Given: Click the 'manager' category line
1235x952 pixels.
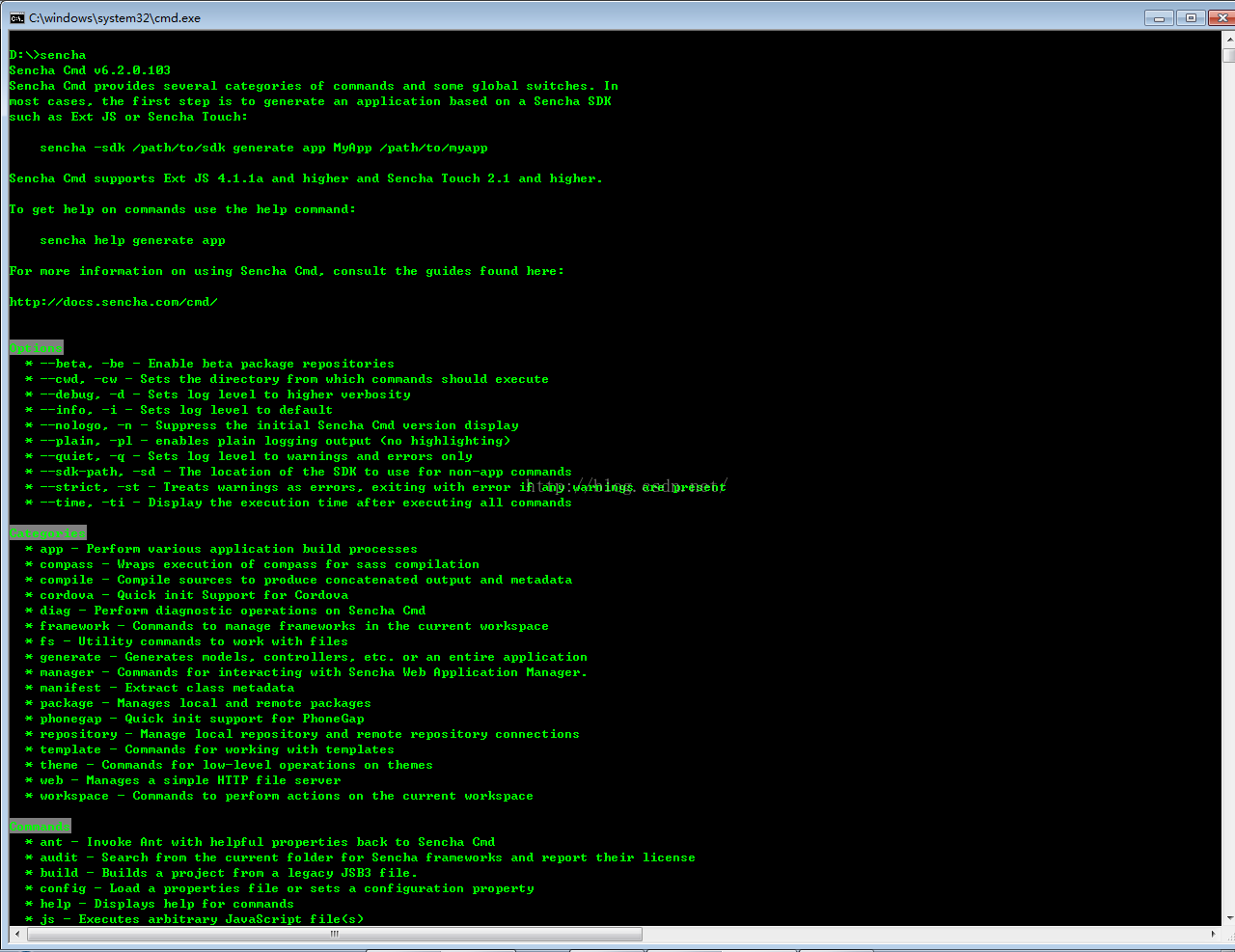Looking at the screenshot, I should coord(306,672).
